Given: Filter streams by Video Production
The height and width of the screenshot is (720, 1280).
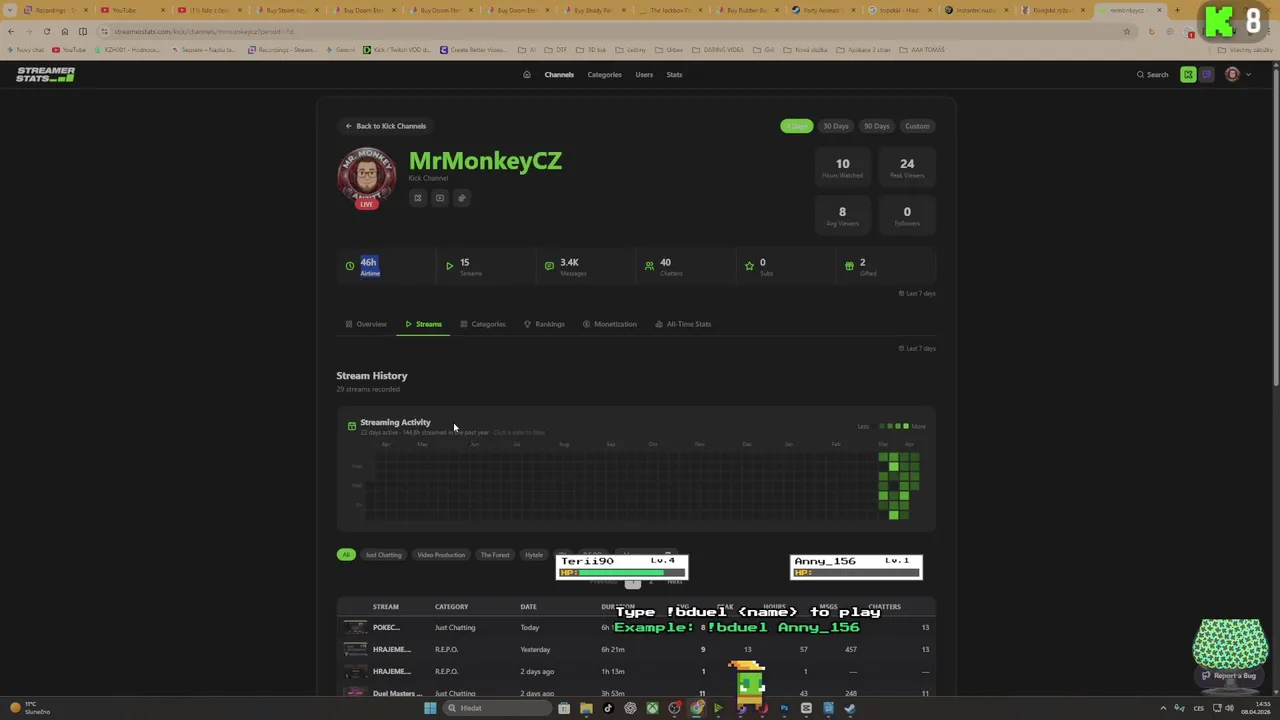Looking at the screenshot, I should [441, 555].
